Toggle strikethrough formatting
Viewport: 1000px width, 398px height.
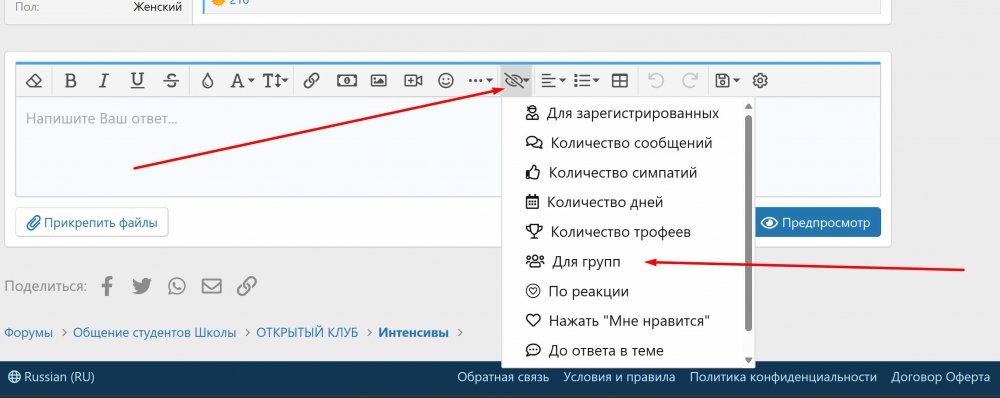tap(171, 81)
